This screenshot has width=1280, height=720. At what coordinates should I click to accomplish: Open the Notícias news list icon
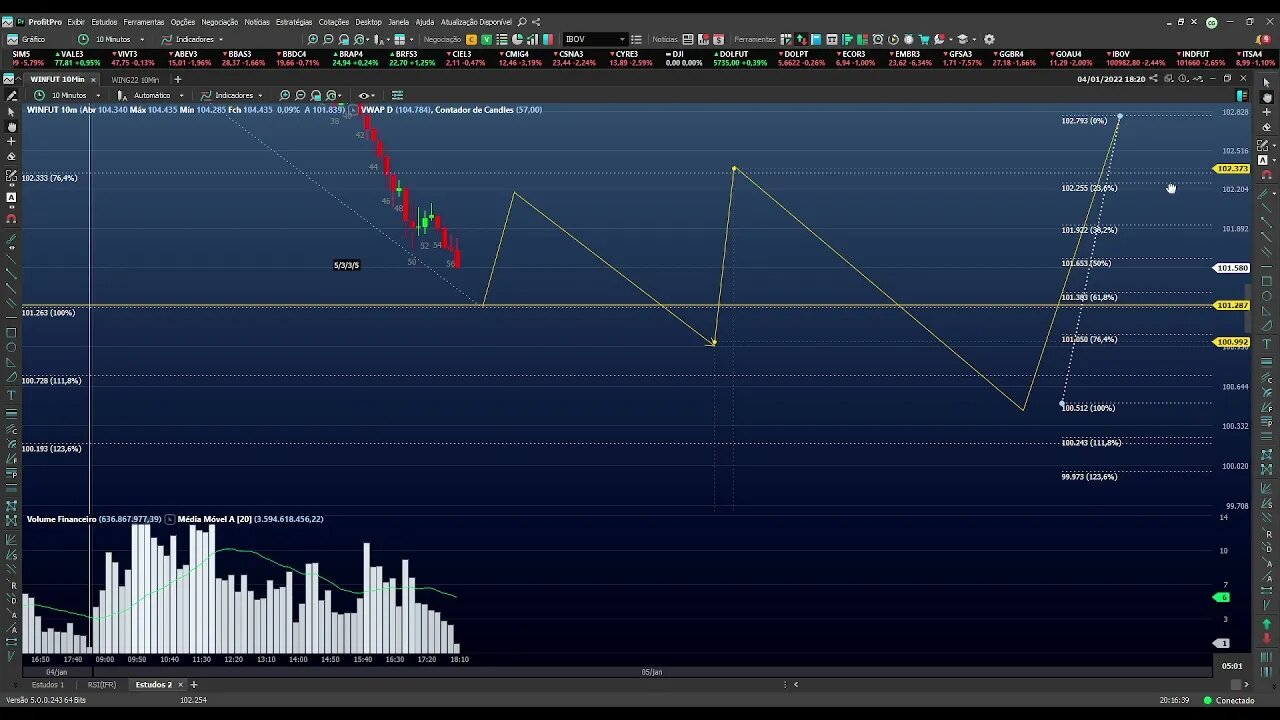688,39
